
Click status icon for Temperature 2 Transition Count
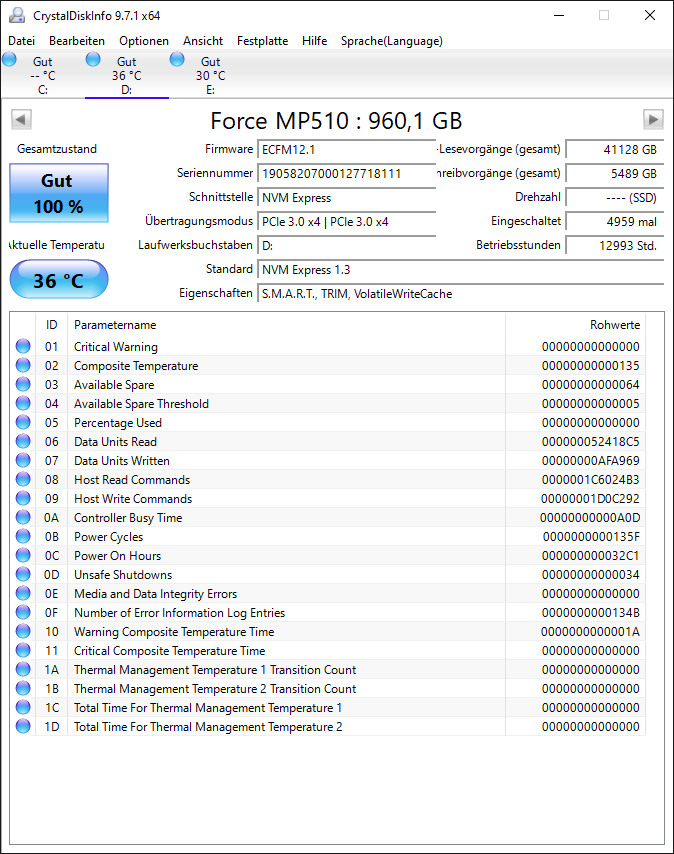[x=23, y=688]
